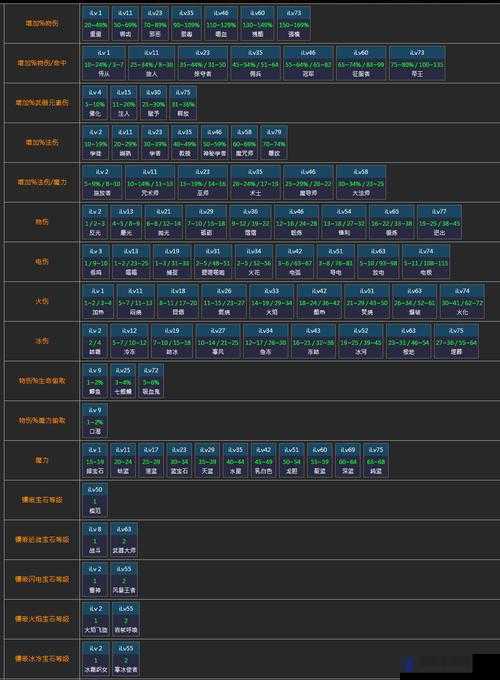Click the 增加%物伤 row label

coord(42,23)
